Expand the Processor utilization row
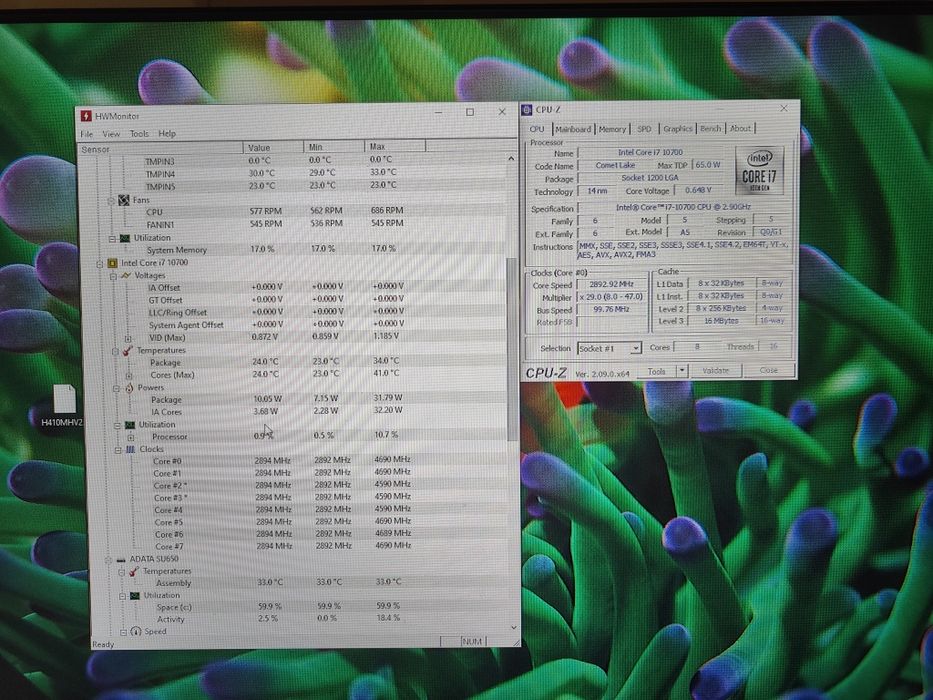Image resolution: width=933 pixels, height=700 pixels. pos(131,438)
